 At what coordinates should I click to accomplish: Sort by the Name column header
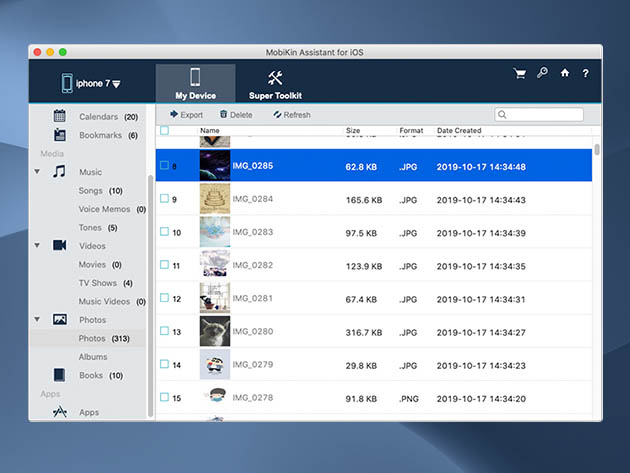[x=210, y=131]
